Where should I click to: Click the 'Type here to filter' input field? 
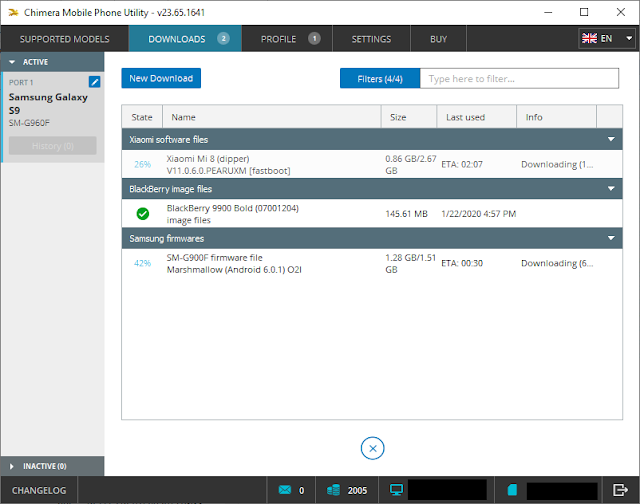pyautogui.click(x=519, y=78)
